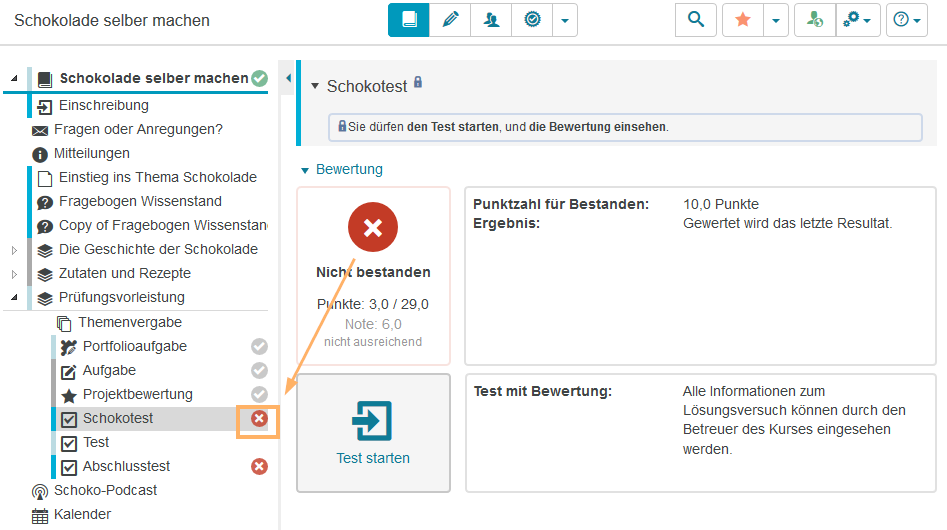Open Portfolioaufgabe in the tree
Image resolution: width=947 pixels, height=530 pixels.
[135, 346]
